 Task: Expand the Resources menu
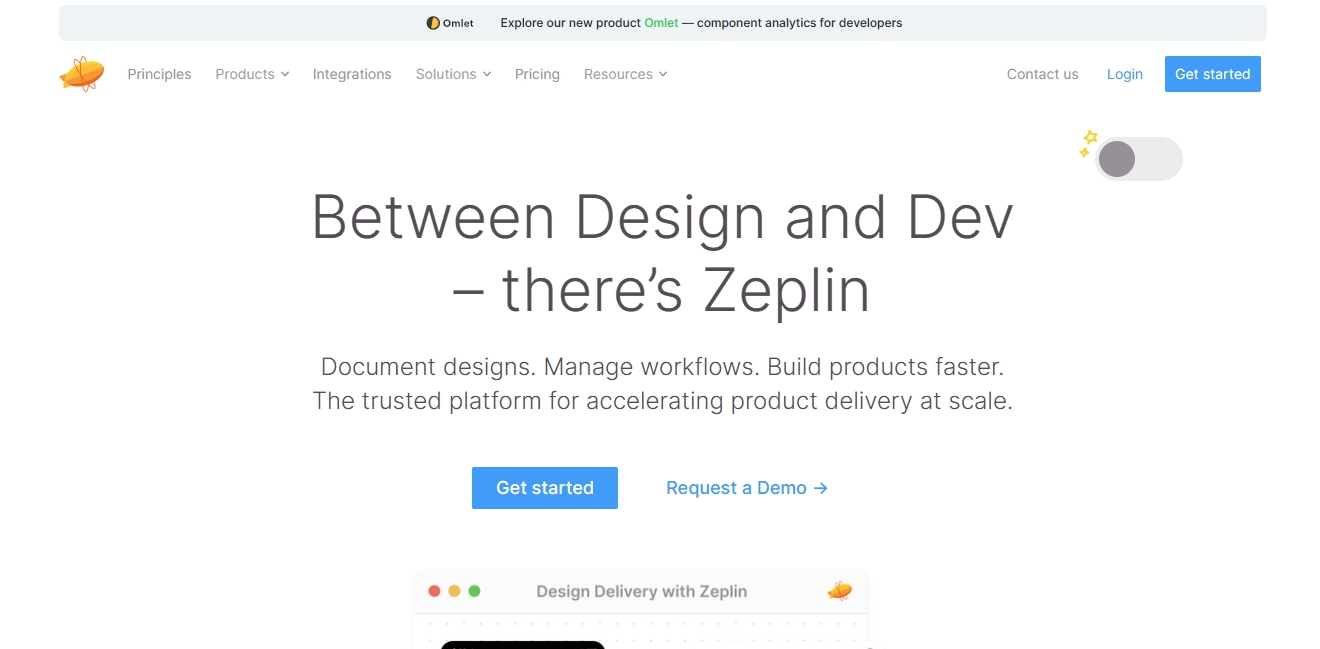(625, 74)
